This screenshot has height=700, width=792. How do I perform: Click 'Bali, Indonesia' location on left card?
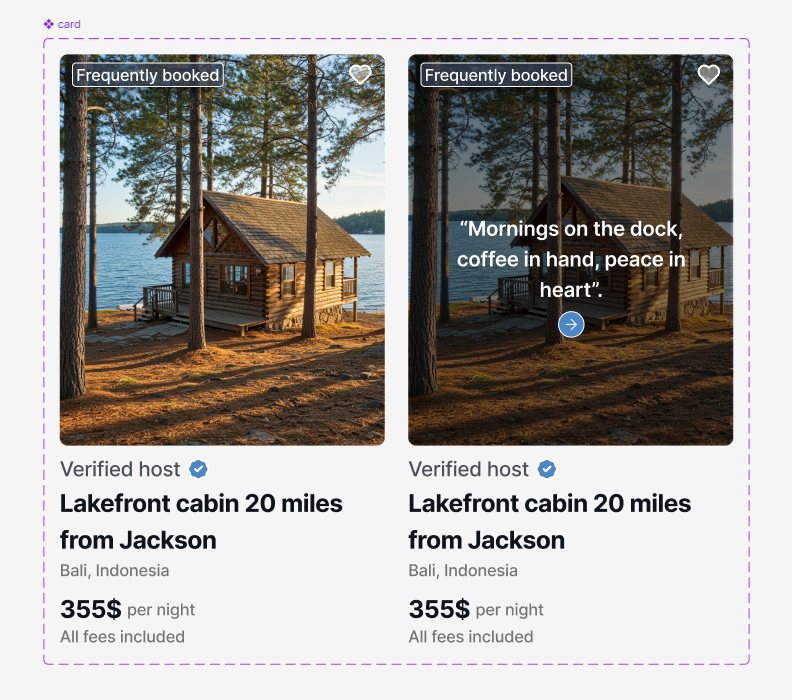114,571
